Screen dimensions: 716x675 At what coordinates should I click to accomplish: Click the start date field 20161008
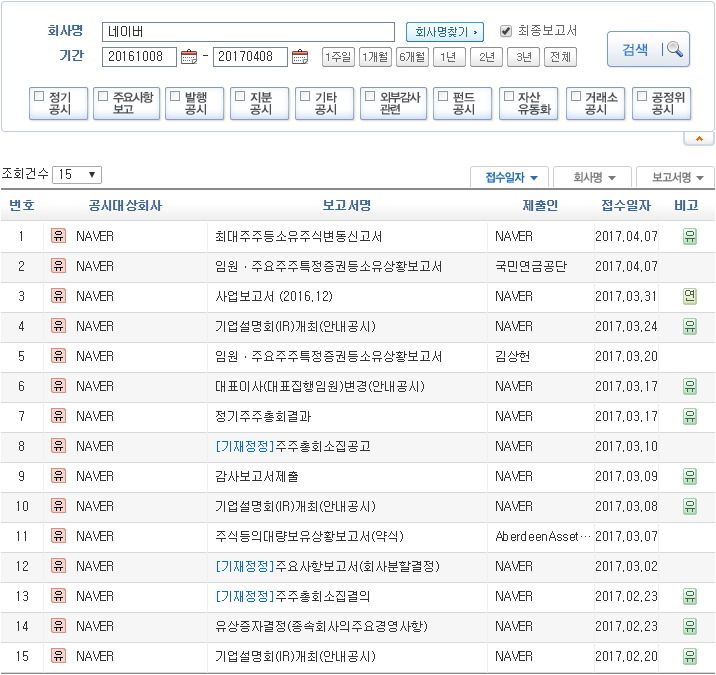pyautogui.click(x=139, y=57)
